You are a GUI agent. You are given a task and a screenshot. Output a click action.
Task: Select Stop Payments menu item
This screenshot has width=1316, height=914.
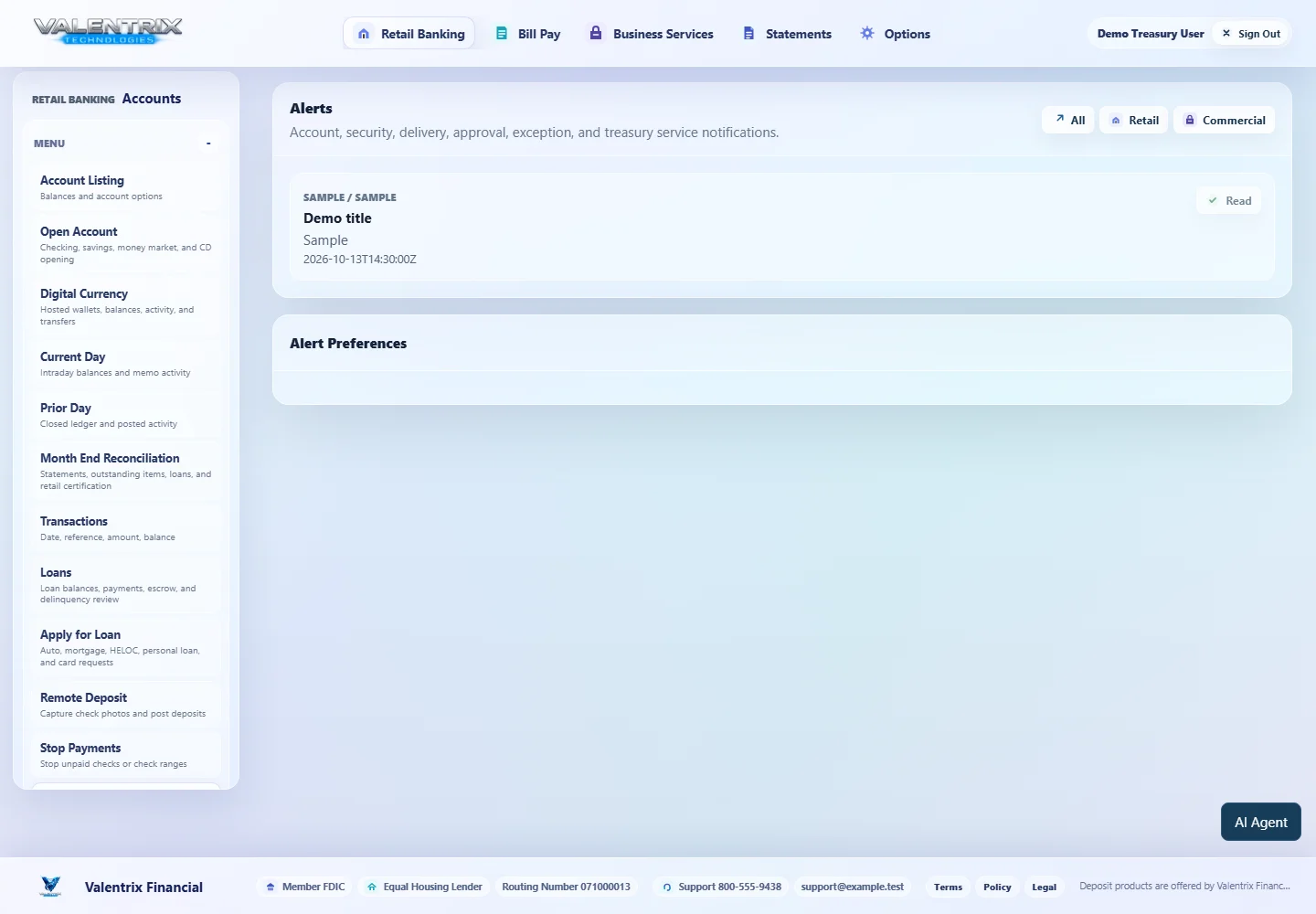pyautogui.click(x=126, y=755)
